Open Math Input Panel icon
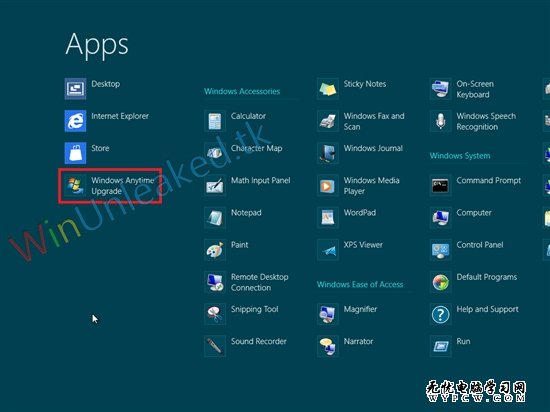The width and height of the screenshot is (550, 412). pos(215,185)
